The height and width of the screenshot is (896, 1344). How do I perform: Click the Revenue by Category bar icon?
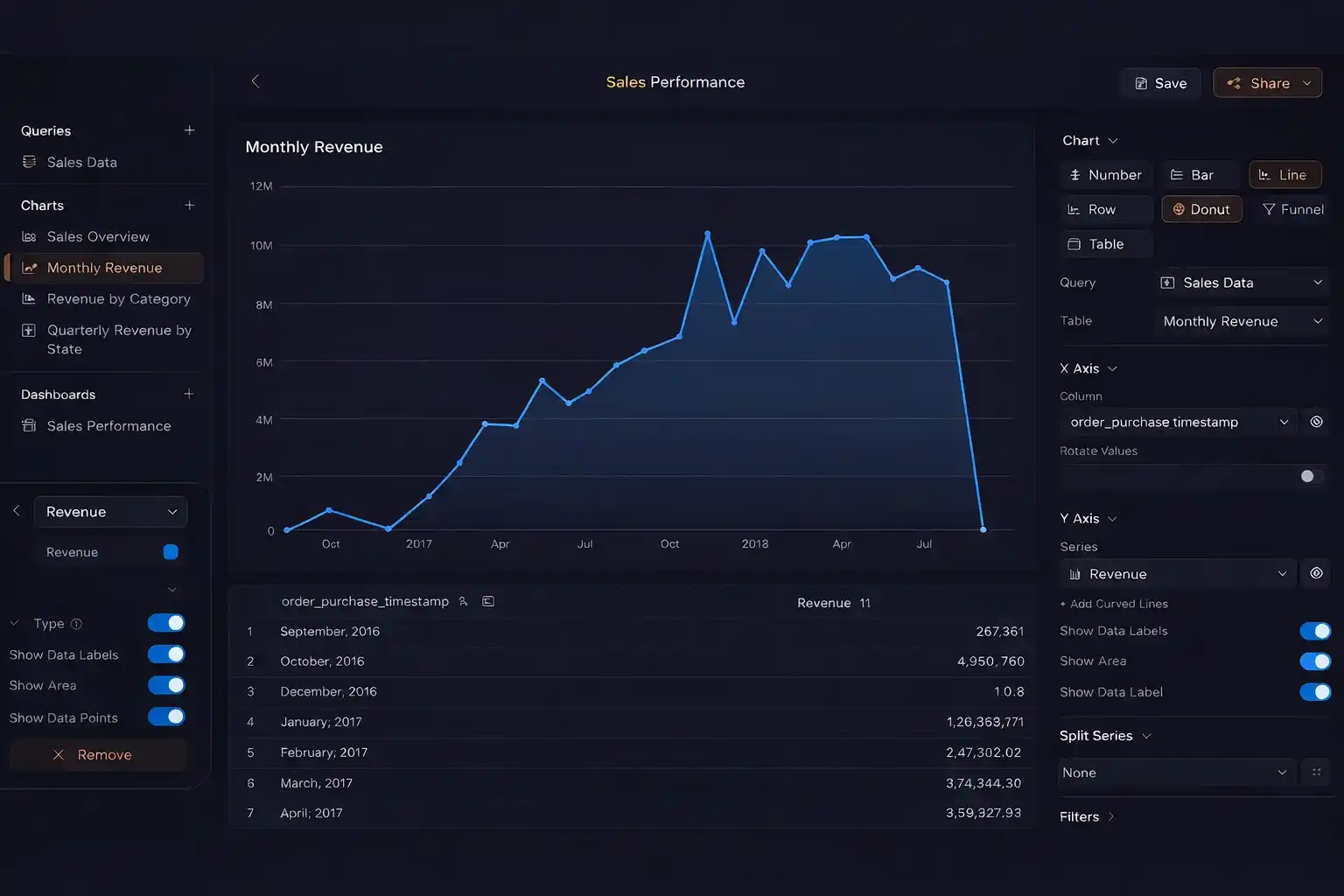(29, 298)
